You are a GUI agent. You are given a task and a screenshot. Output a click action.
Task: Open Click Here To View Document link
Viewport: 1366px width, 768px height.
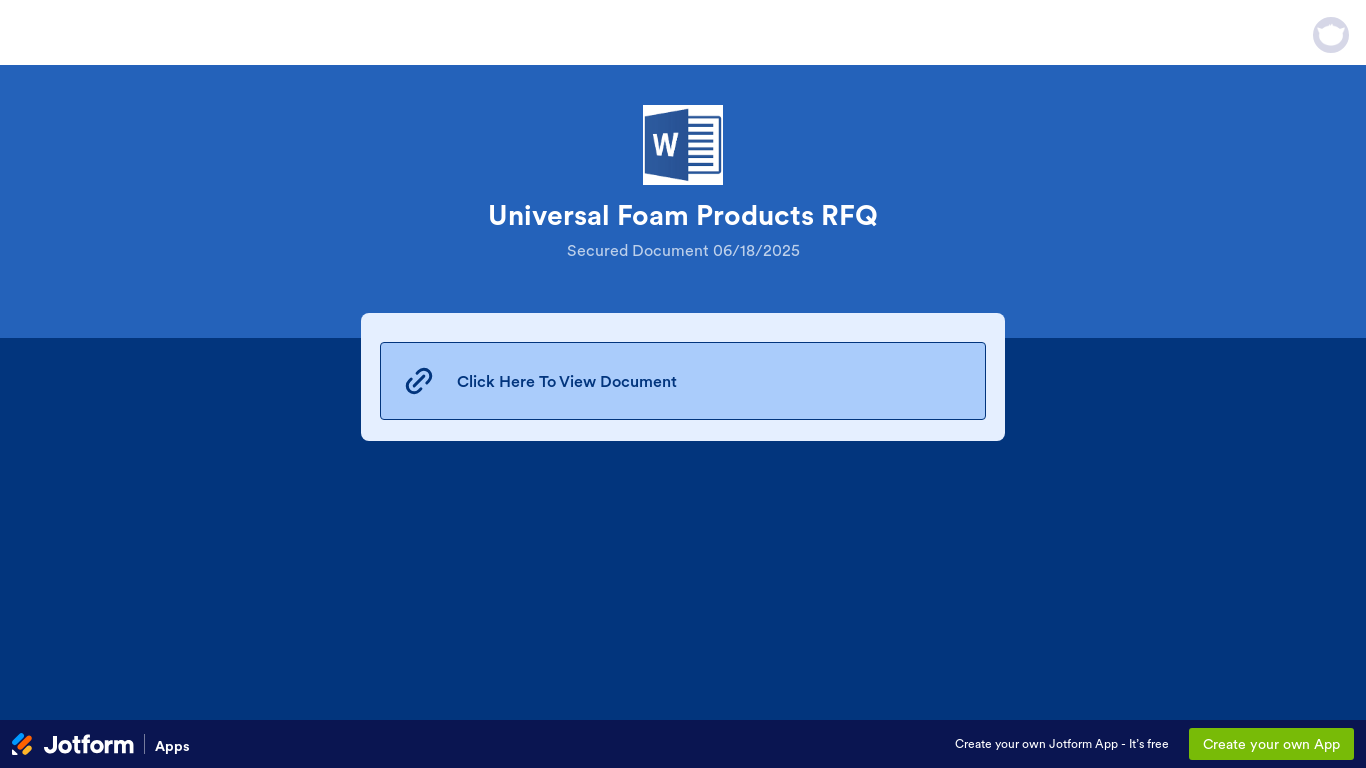tap(683, 381)
